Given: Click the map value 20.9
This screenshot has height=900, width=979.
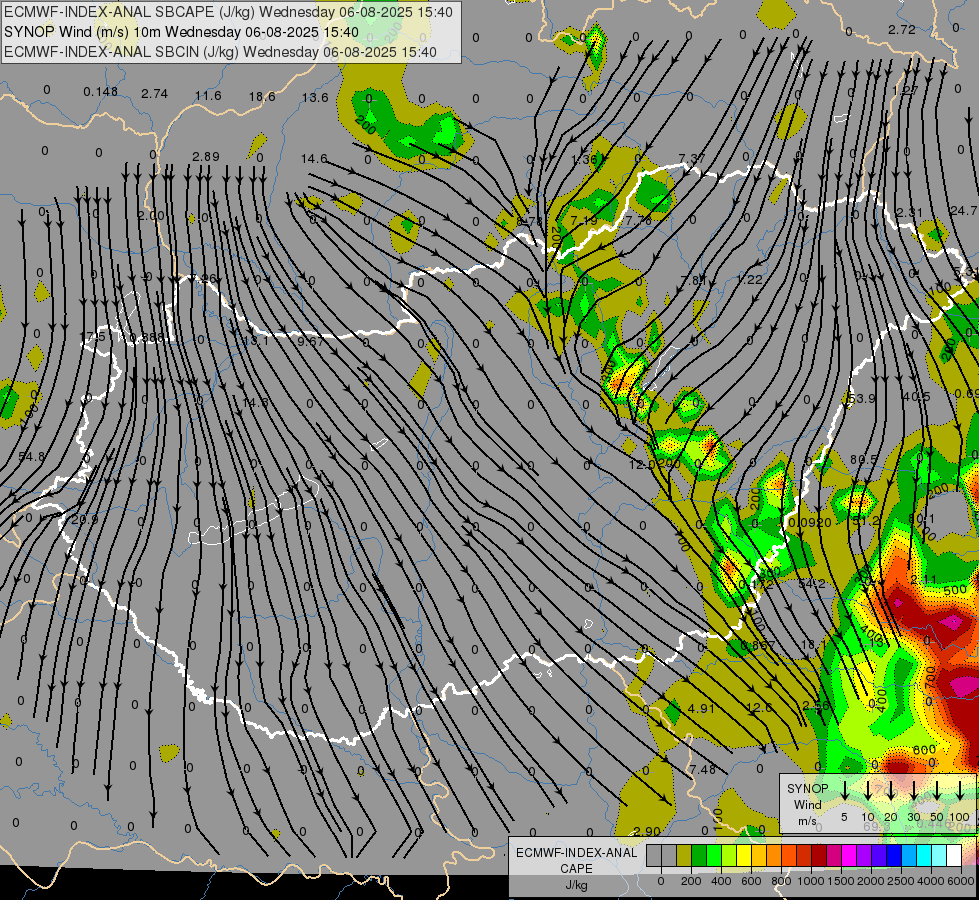Looking at the screenshot, I should coord(84,519).
